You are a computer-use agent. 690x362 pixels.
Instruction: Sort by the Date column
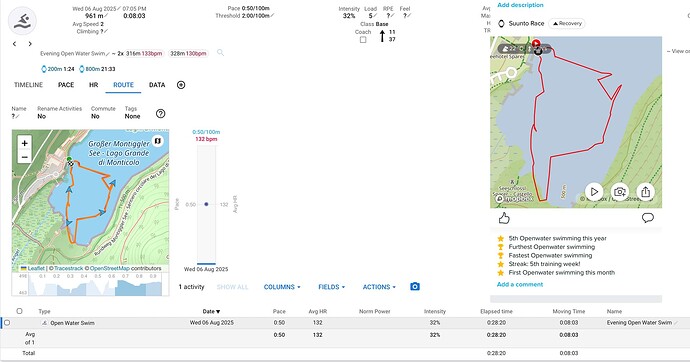point(211,311)
